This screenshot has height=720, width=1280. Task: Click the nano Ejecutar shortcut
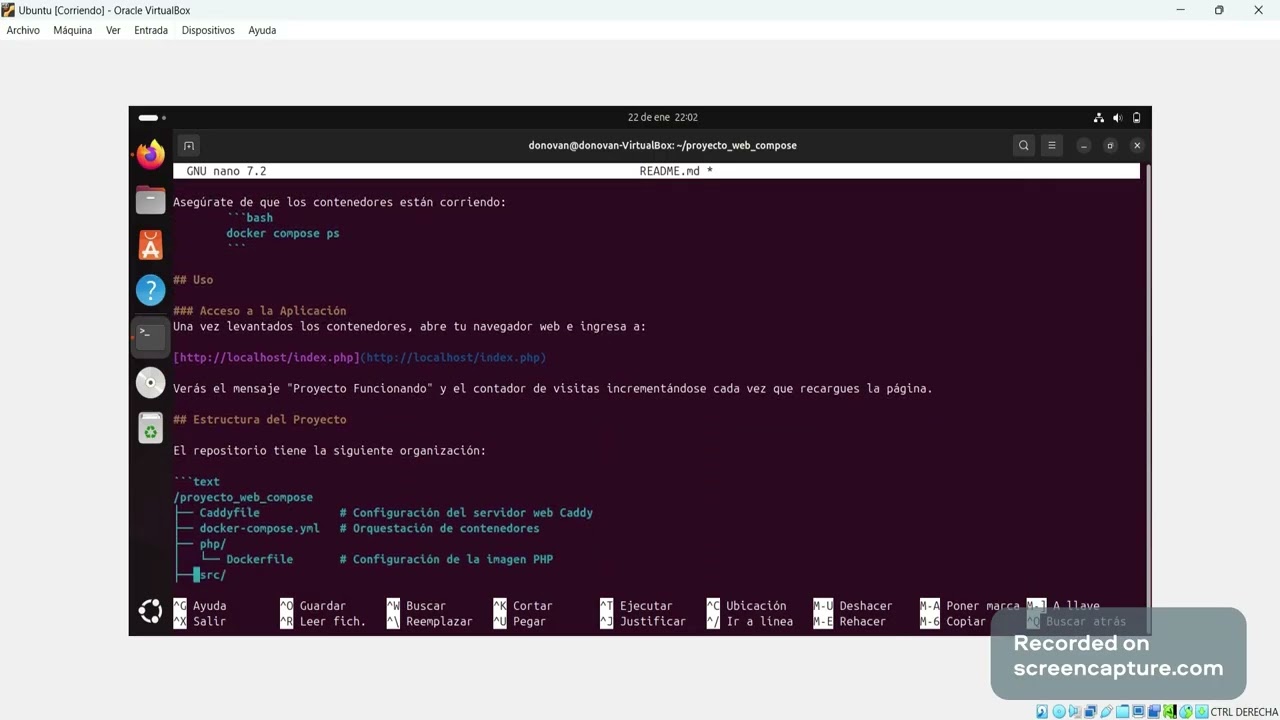(x=636, y=606)
